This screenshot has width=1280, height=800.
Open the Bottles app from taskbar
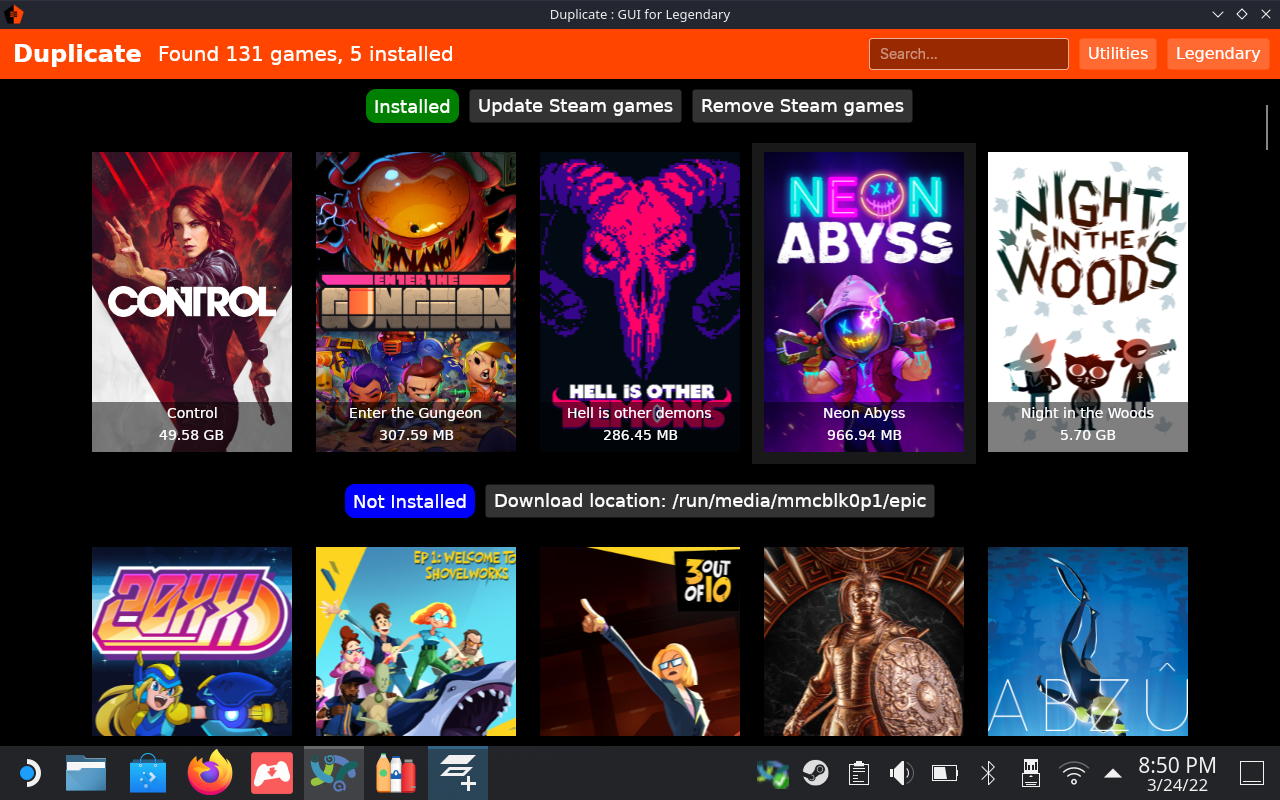(x=396, y=773)
